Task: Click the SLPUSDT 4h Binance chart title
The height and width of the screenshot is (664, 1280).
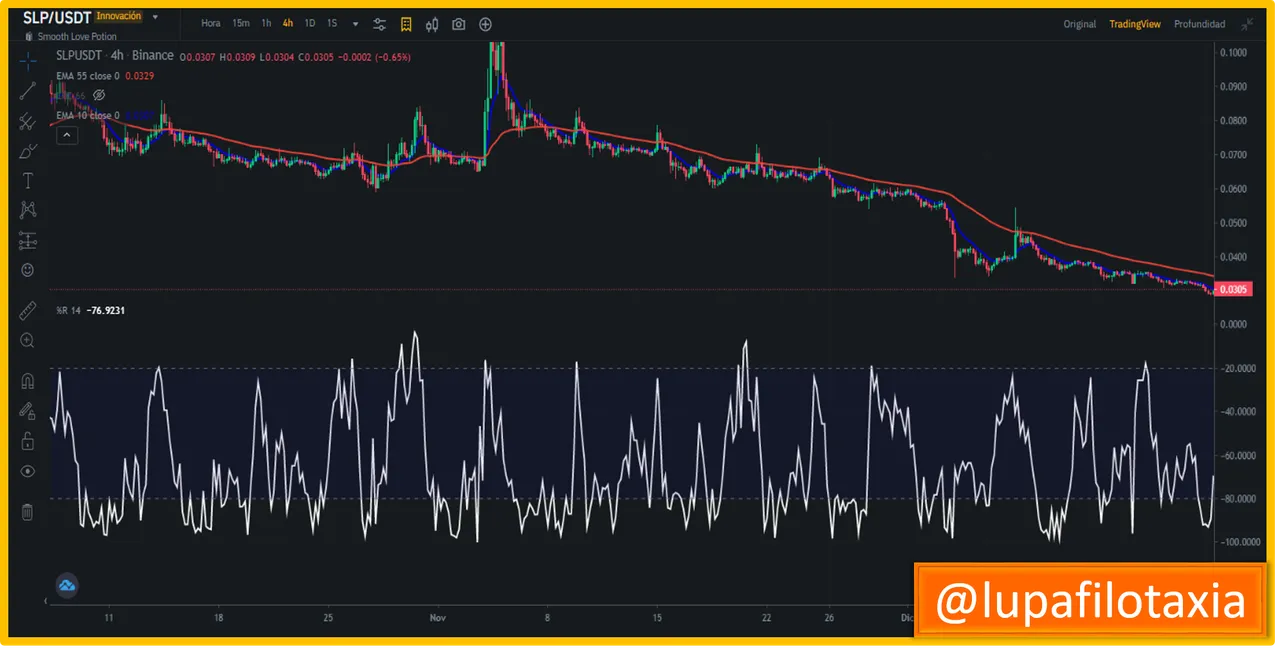Action: click(x=115, y=56)
